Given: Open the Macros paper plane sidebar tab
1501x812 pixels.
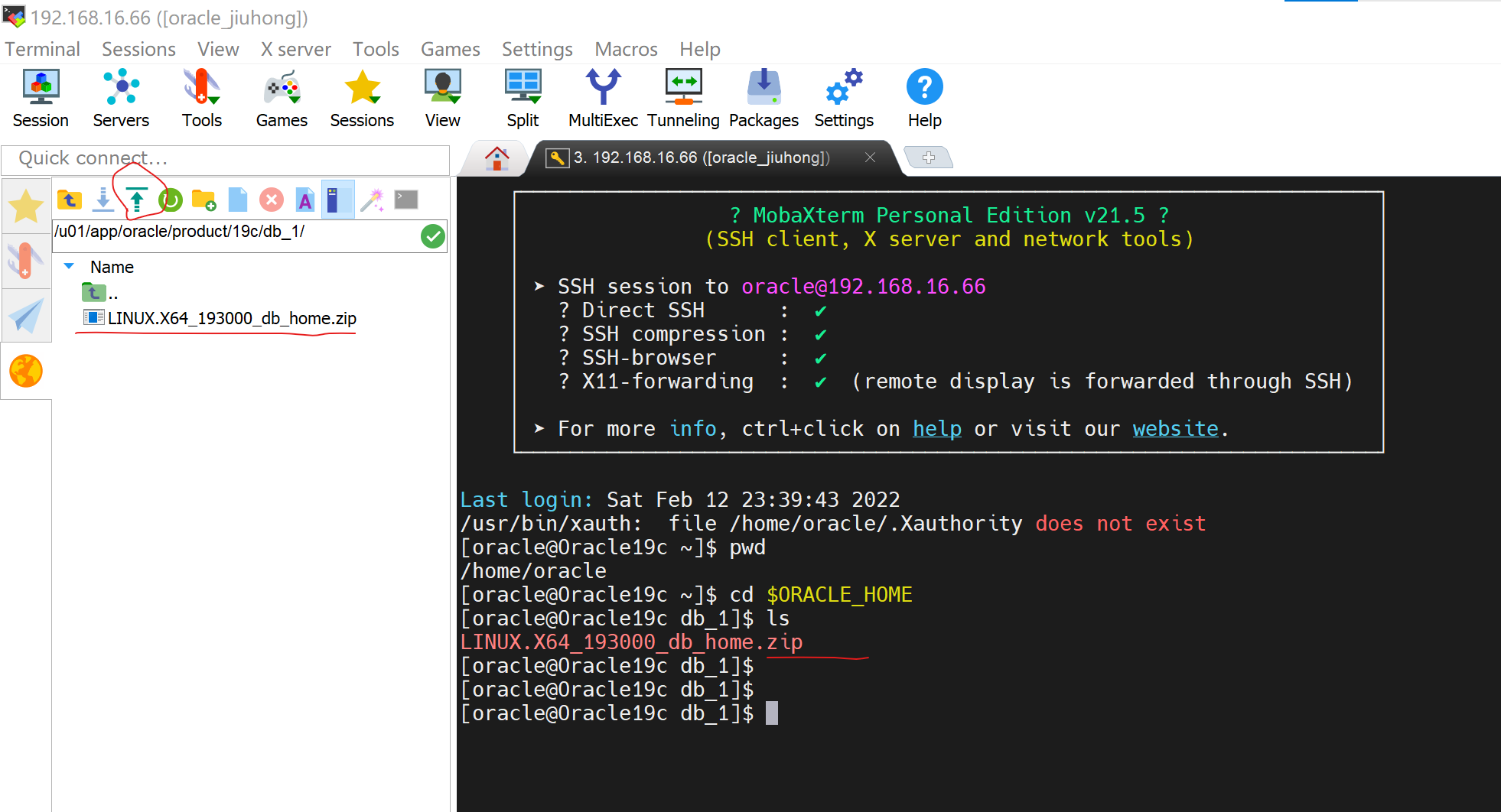Looking at the screenshot, I should [x=26, y=316].
